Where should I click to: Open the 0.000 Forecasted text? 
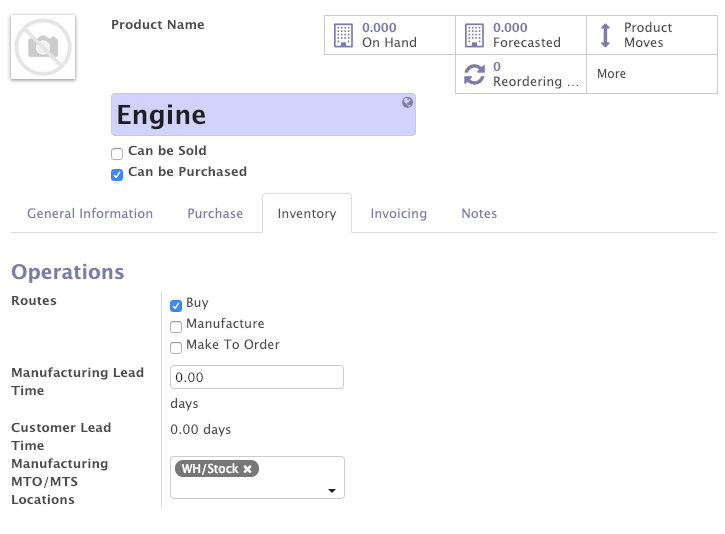pyautogui.click(x=527, y=35)
